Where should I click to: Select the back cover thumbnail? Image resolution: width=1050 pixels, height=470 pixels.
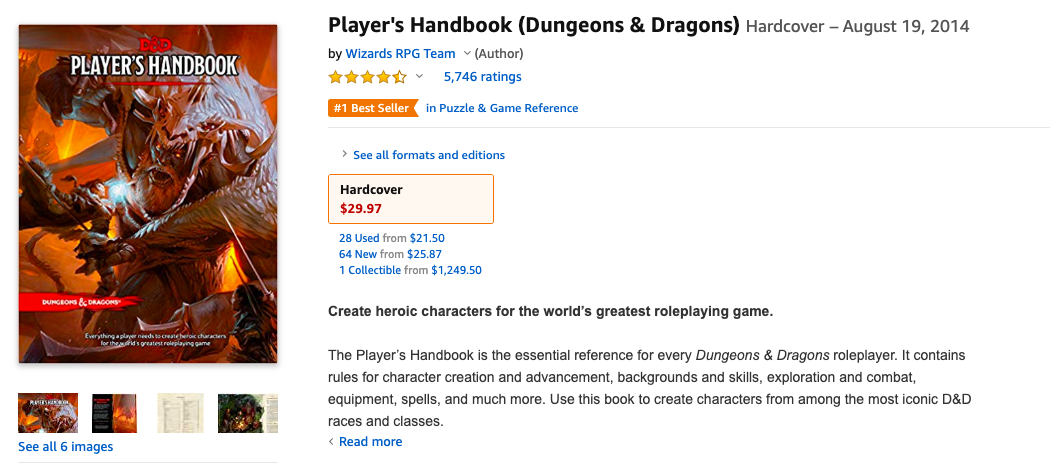pos(114,413)
